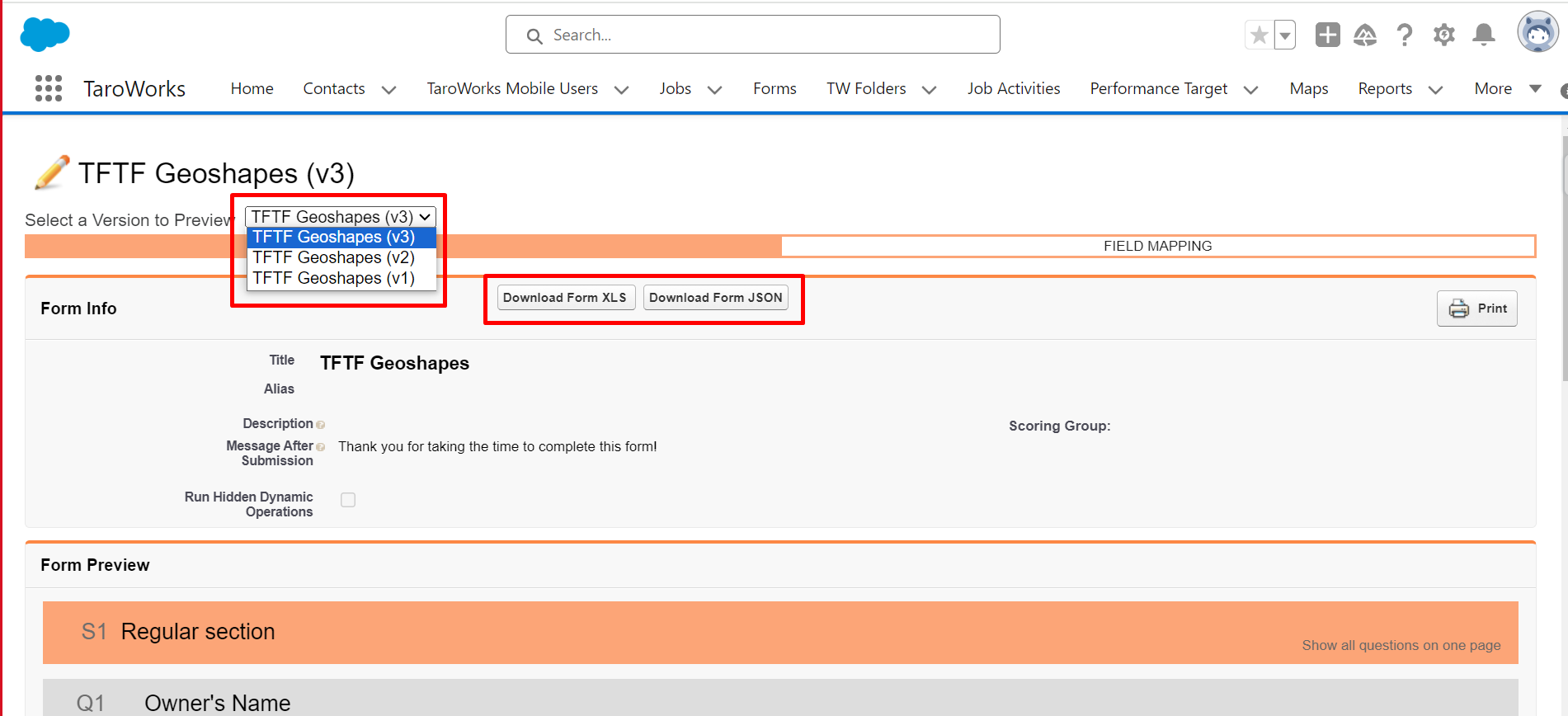Viewport: 1568px width, 716px height.
Task: Choose TFTF Geoshapes (v1) from list
Action: [x=334, y=278]
